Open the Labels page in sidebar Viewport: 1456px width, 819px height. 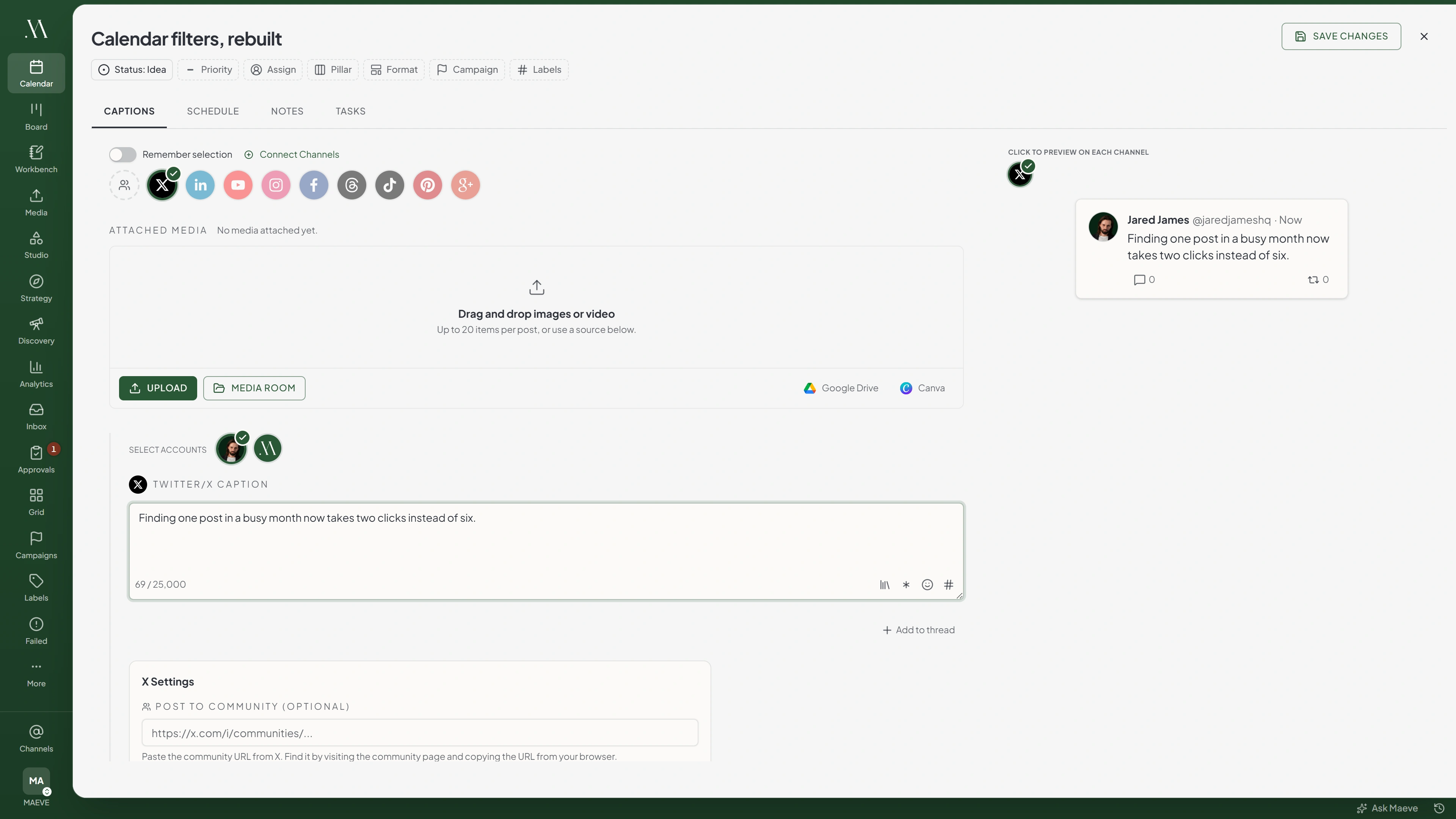pos(36,588)
